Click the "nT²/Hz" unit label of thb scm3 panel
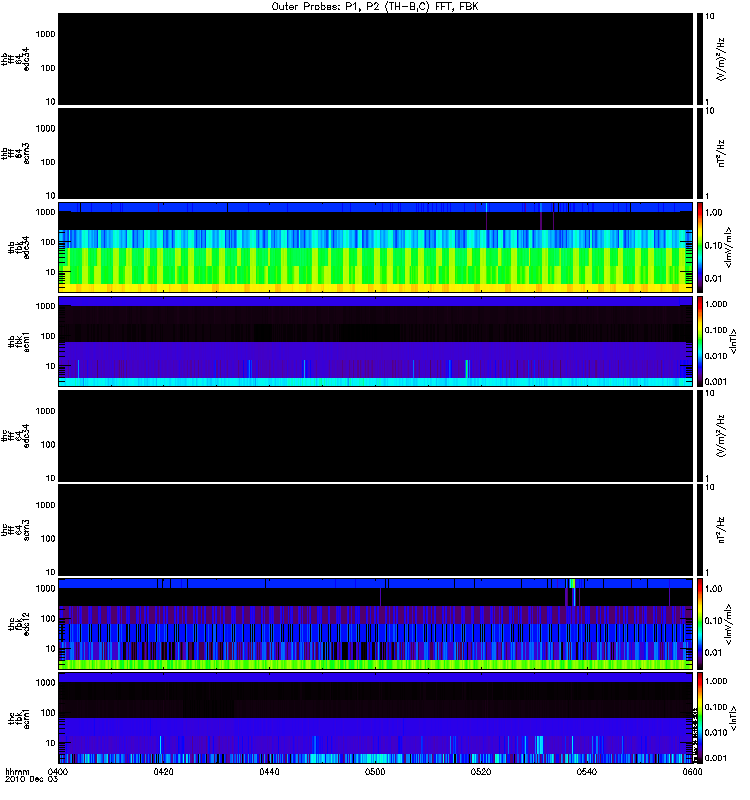The width and height of the screenshot is (750, 800). point(720,153)
